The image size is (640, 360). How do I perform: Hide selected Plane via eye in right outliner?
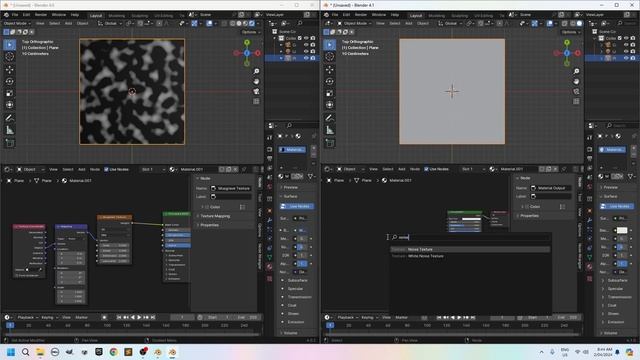[x=626, y=58]
